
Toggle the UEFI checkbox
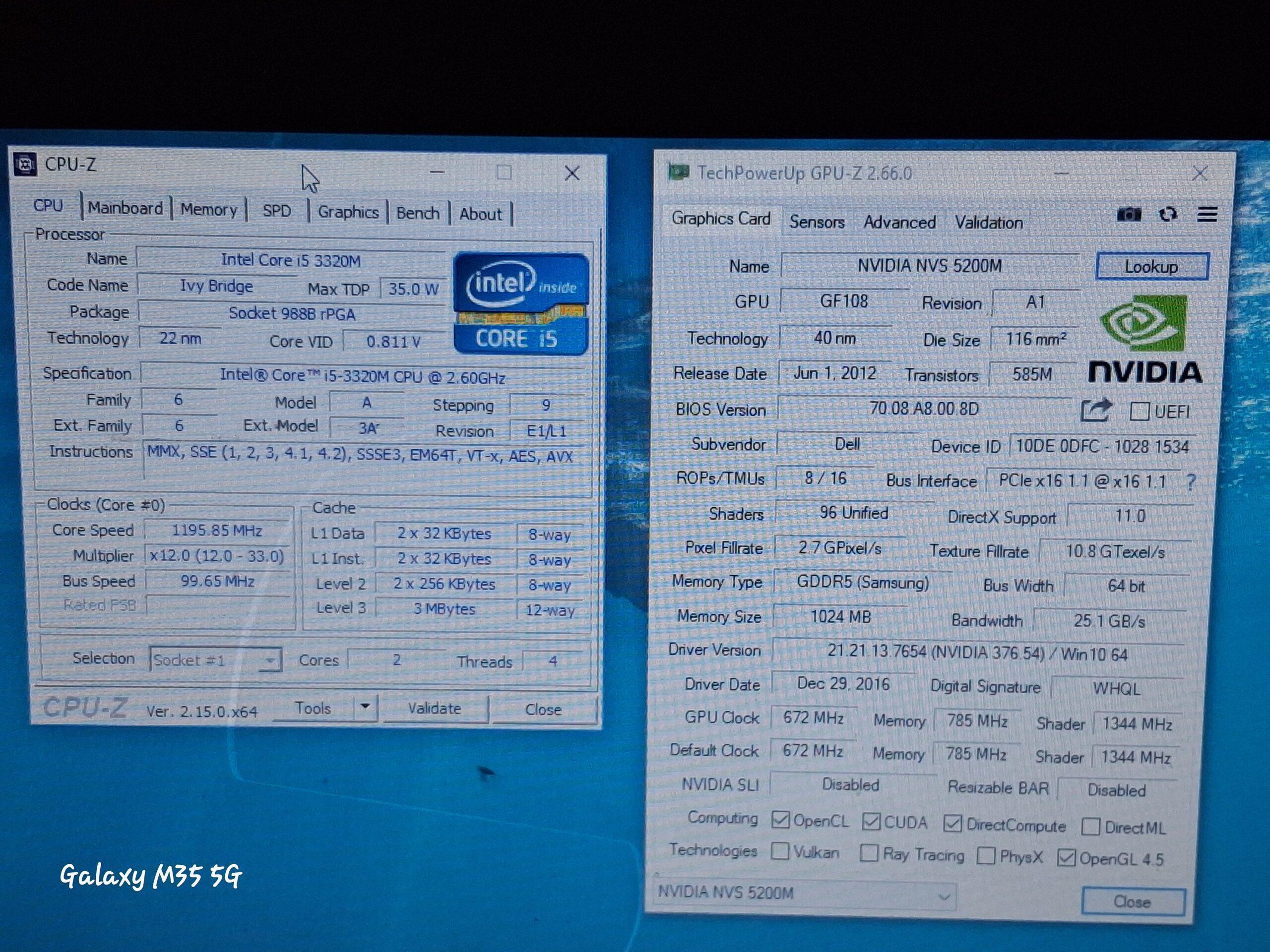(x=1139, y=412)
